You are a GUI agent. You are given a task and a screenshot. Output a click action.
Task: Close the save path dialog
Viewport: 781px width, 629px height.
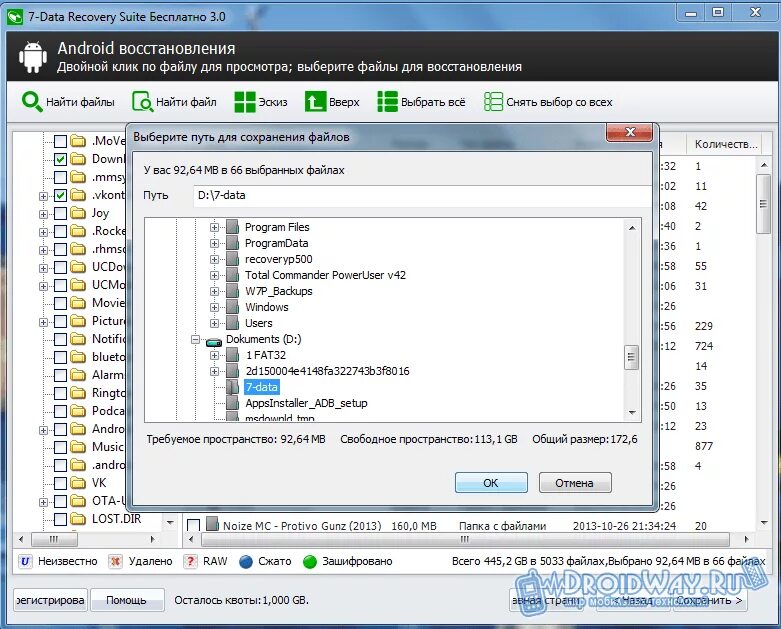click(630, 132)
